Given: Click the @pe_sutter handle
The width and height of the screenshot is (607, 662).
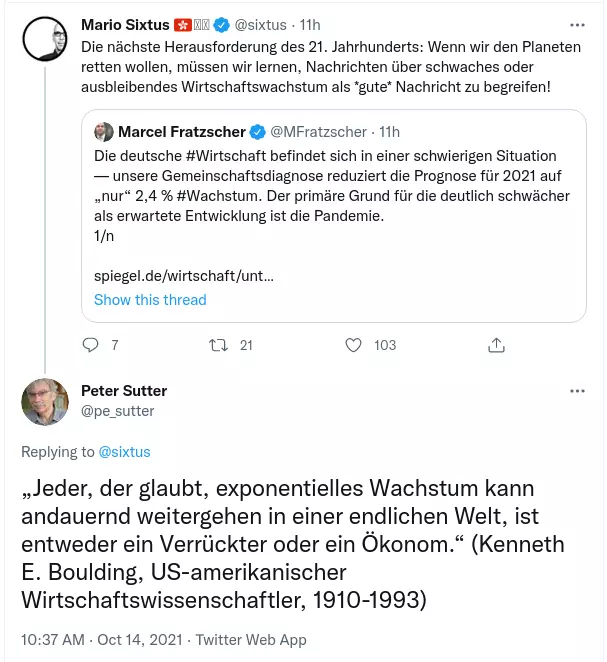Looking at the screenshot, I should click(x=118, y=411).
